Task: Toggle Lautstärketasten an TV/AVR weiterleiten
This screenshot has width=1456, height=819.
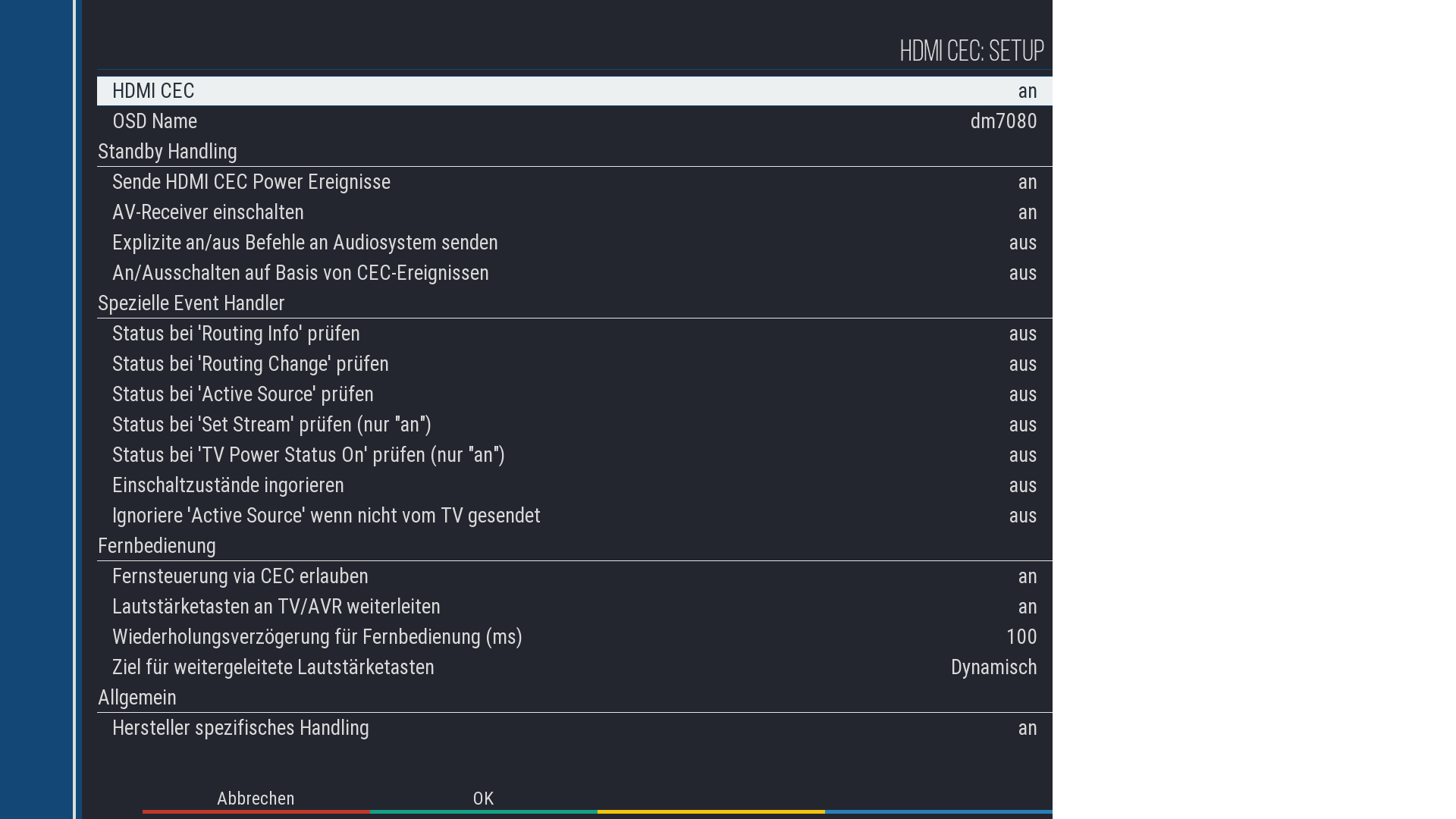Action: click(574, 607)
